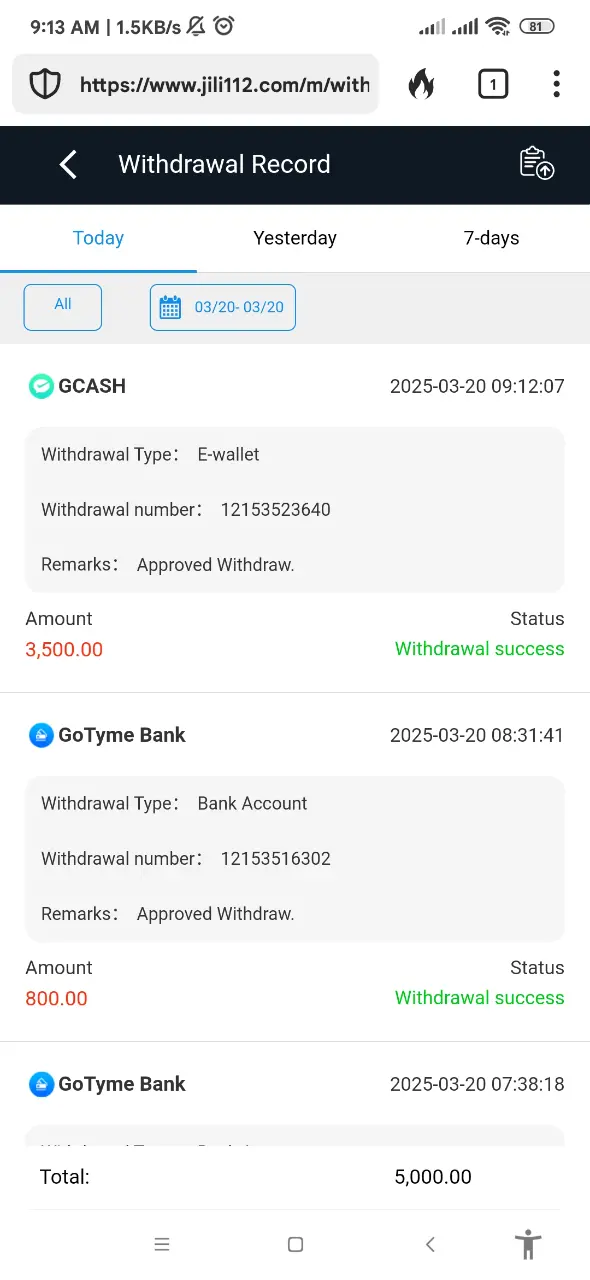Tap the Android system back chevron

(x=430, y=1245)
